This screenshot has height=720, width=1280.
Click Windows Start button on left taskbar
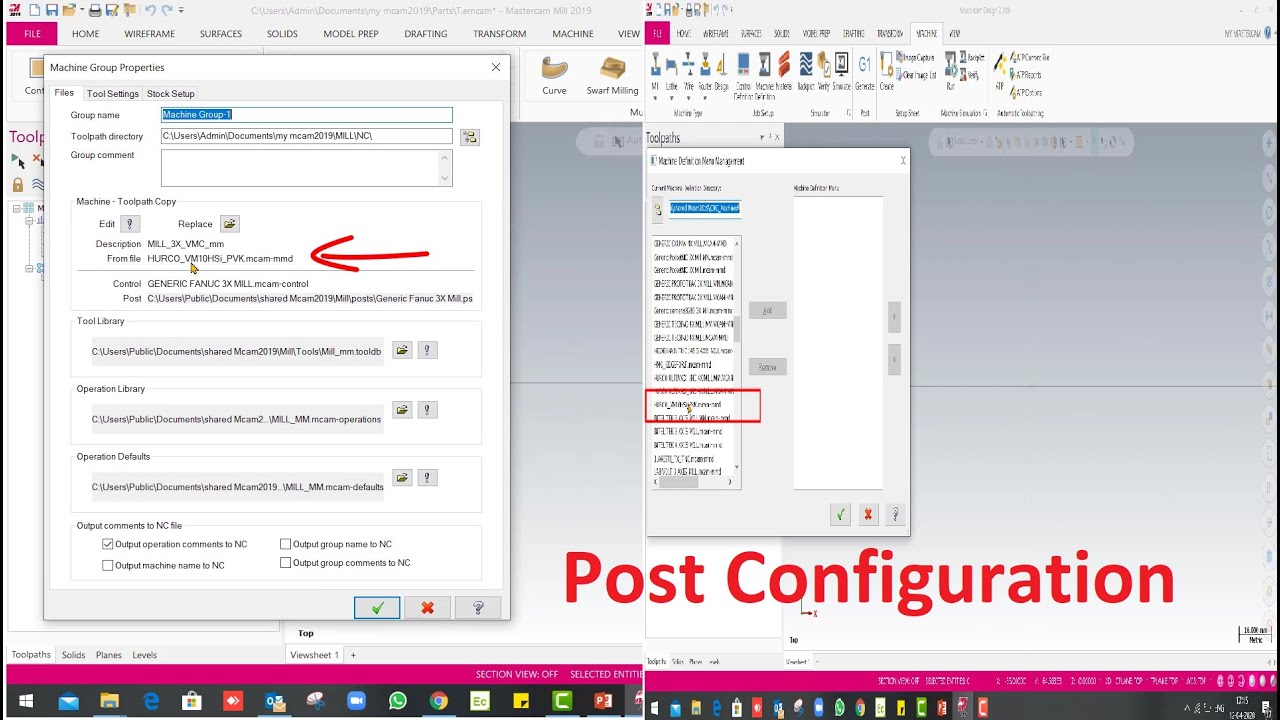[x=25, y=701]
